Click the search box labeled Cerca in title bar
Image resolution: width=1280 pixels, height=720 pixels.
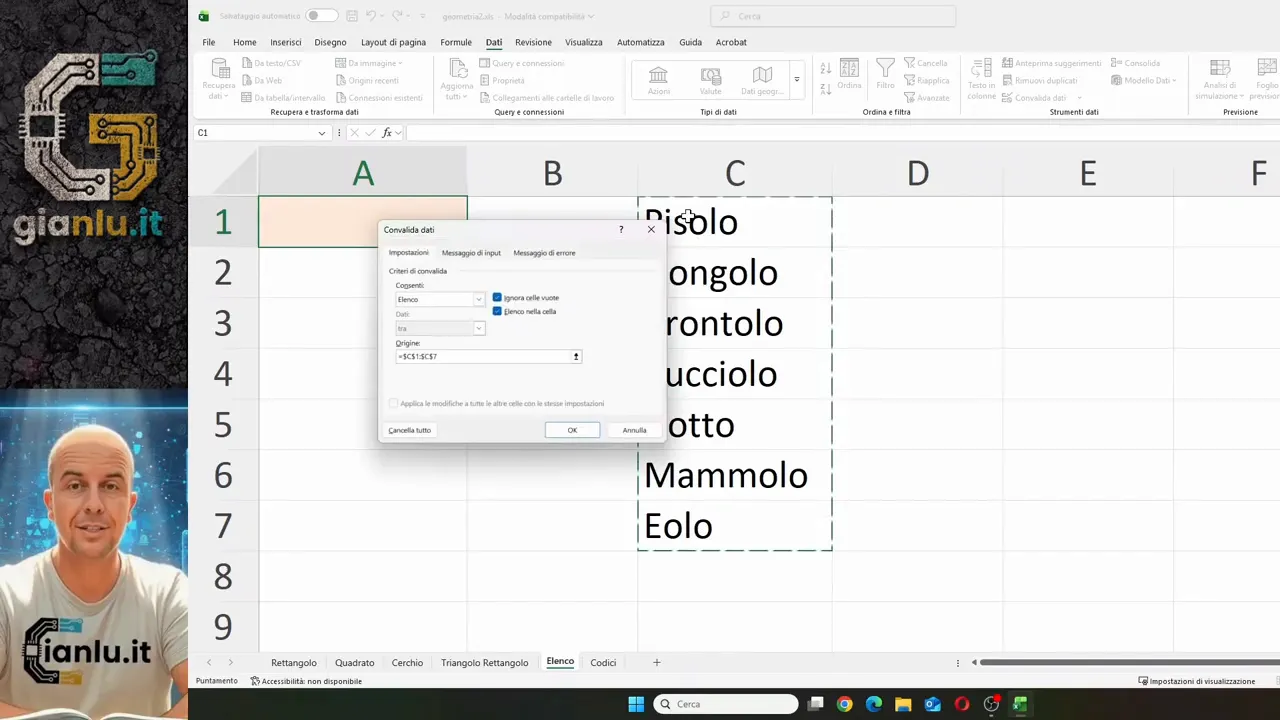(833, 16)
